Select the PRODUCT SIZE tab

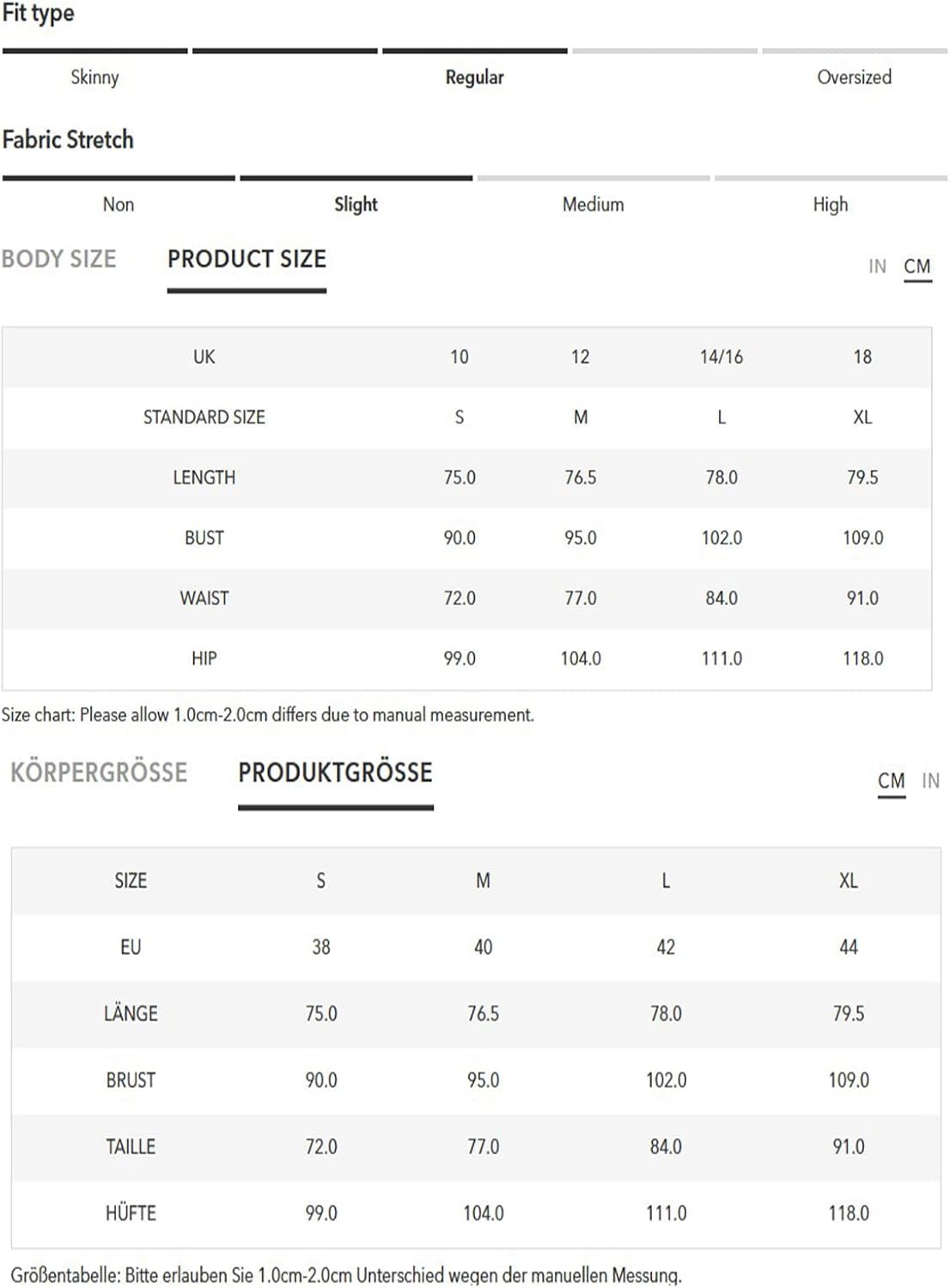[247, 258]
